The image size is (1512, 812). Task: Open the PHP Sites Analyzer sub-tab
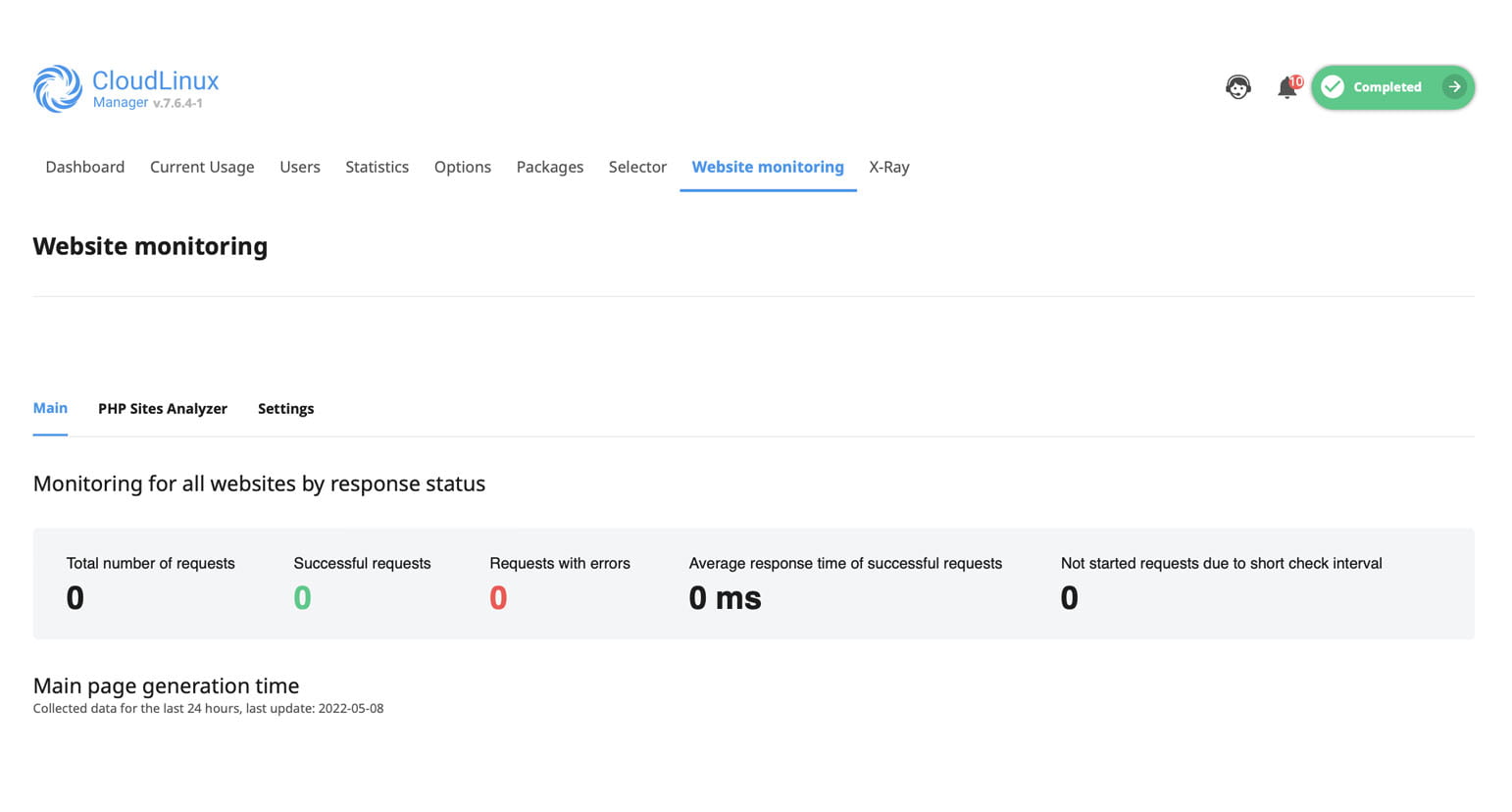[163, 409]
